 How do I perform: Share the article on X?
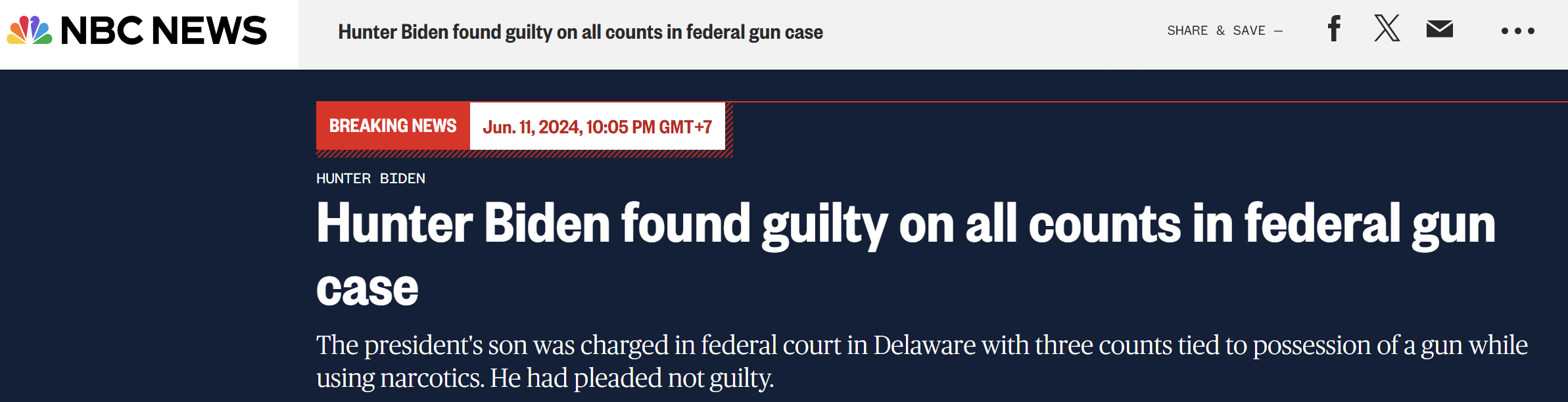1387,30
